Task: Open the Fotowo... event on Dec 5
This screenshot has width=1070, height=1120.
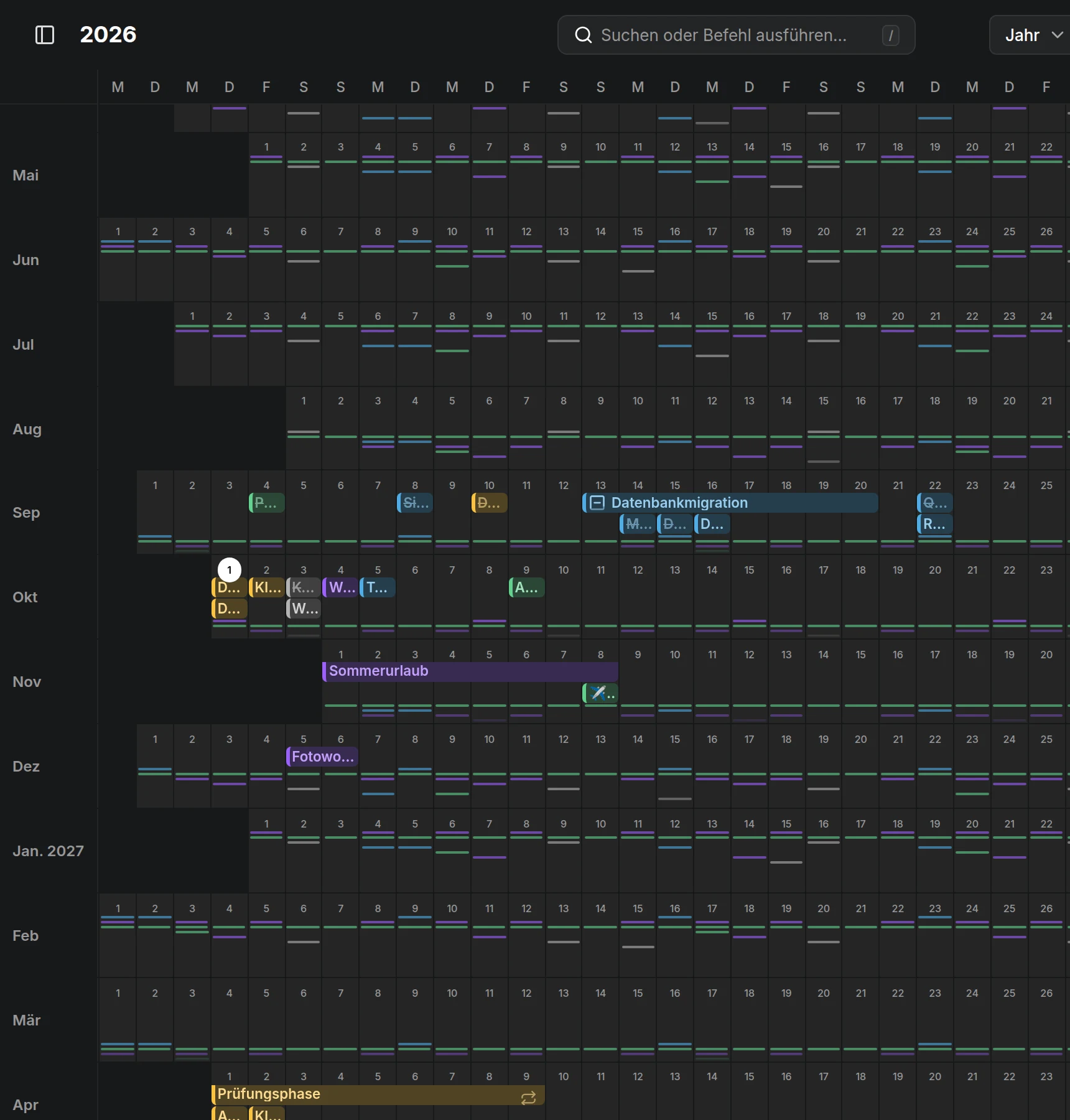Action: pyautogui.click(x=322, y=757)
